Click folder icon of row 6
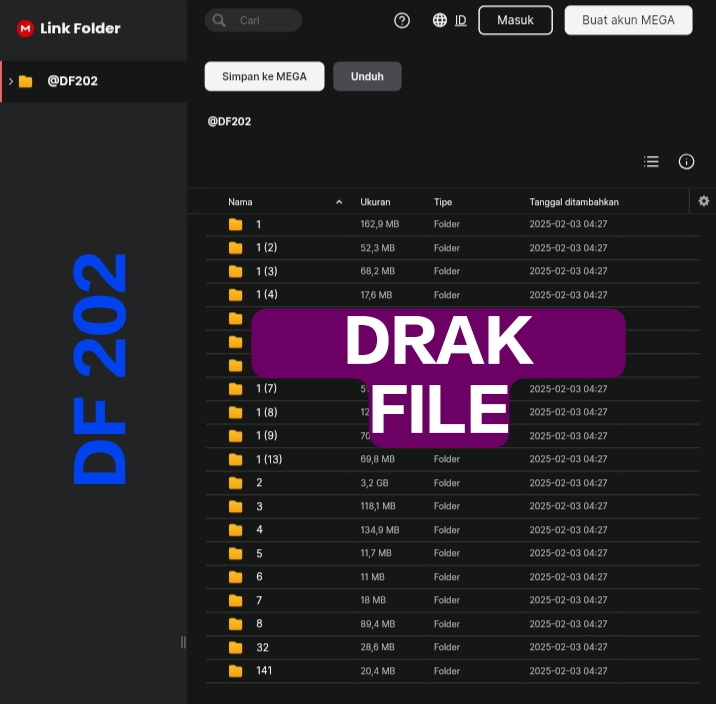Screen dimensions: 716x704 [236, 577]
